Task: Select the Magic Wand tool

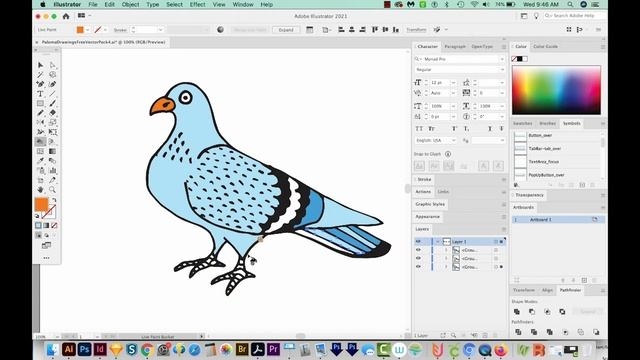Action: [x=40, y=75]
